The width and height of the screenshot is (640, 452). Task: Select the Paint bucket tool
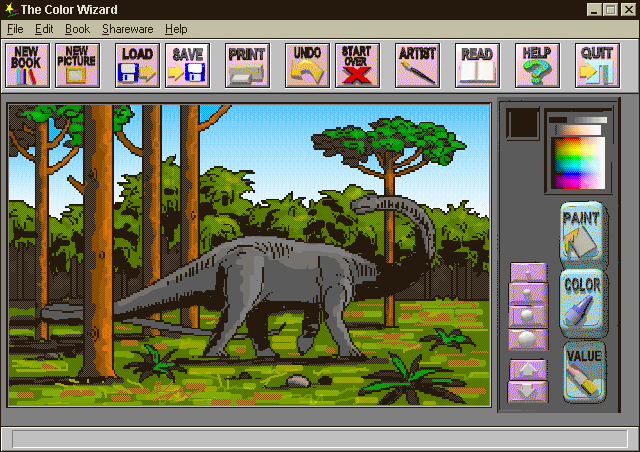click(583, 234)
